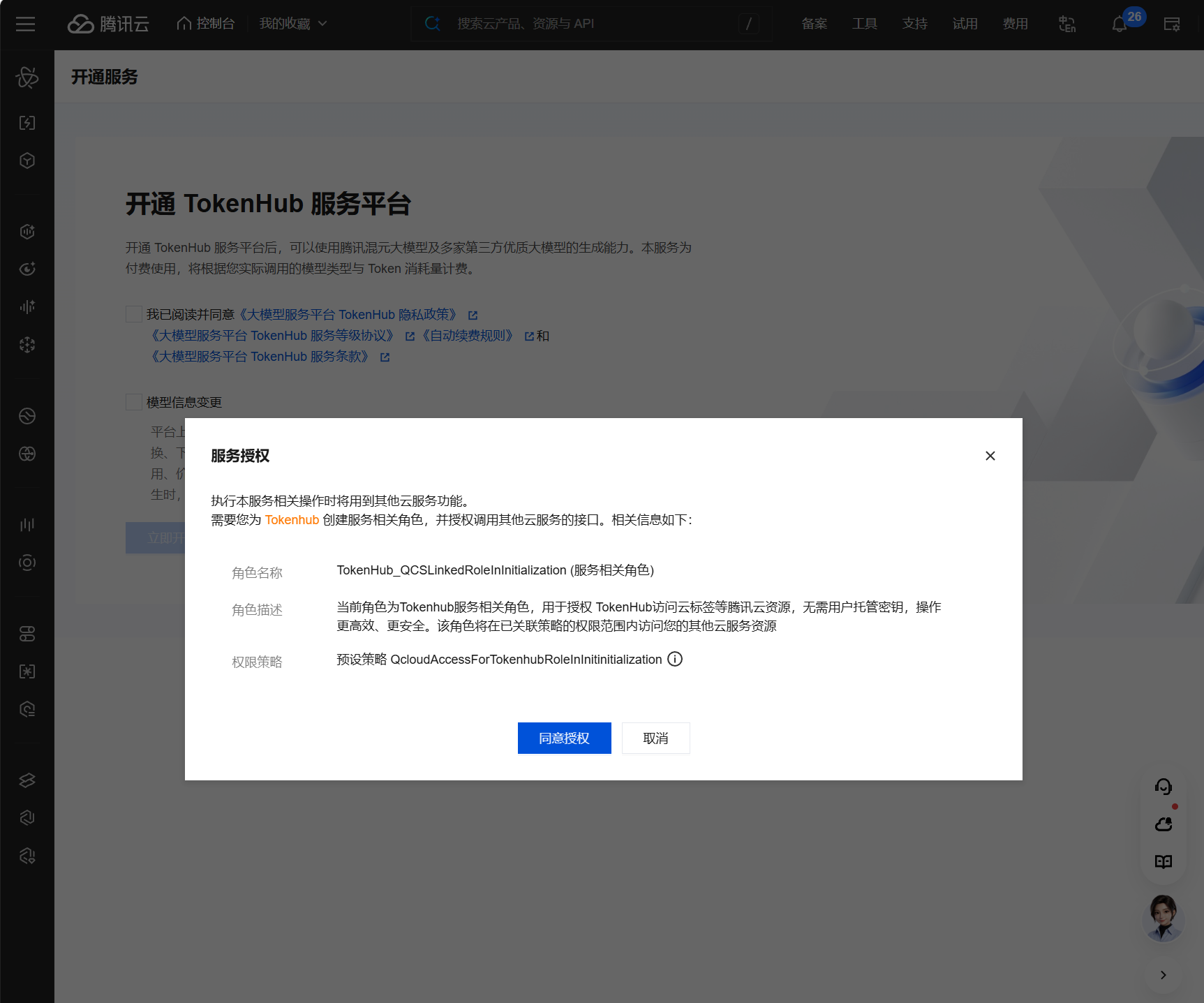Screen dimensions: 1204x1003
Task: Go to 控制台 home
Action: tap(206, 24)
